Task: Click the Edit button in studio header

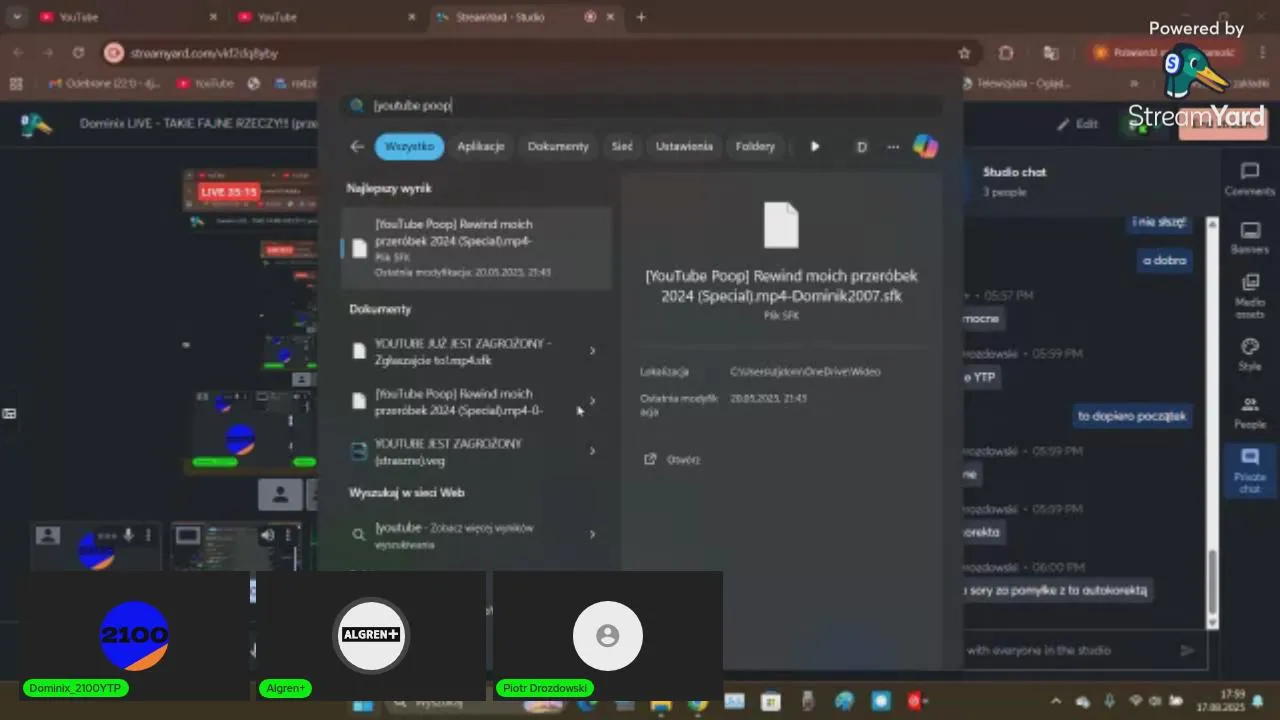Action: pyautogui.click(x=1078, y=124)
